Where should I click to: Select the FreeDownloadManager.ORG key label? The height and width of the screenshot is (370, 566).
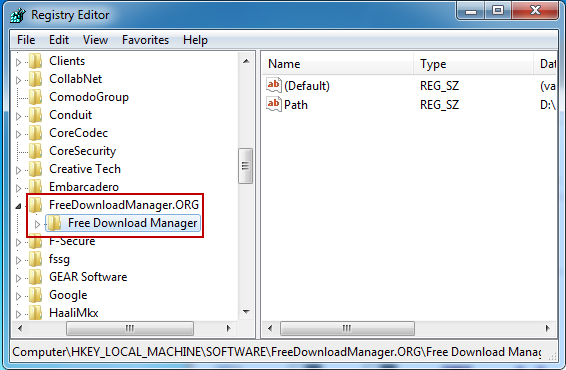coord(124,205)
